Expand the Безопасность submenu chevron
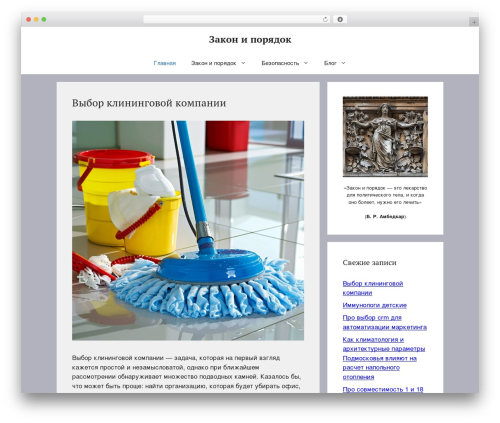 (x=306, y=63)
